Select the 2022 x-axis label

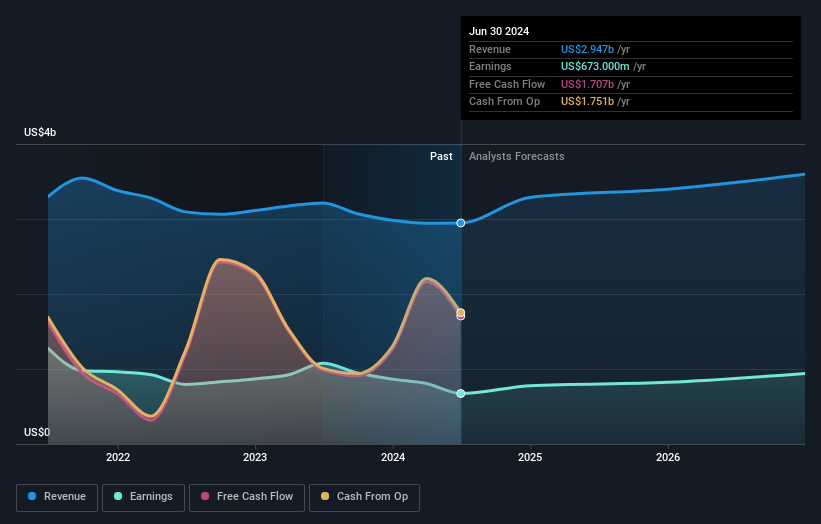pyautogui.click(x=118, y=457)
